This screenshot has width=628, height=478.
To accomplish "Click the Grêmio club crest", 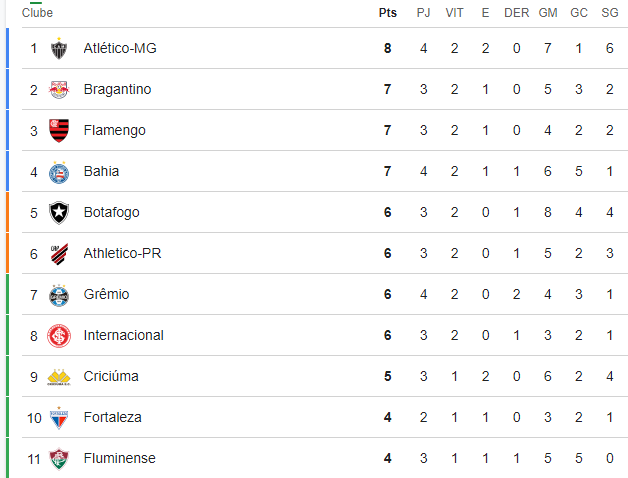I will [59, 295].
